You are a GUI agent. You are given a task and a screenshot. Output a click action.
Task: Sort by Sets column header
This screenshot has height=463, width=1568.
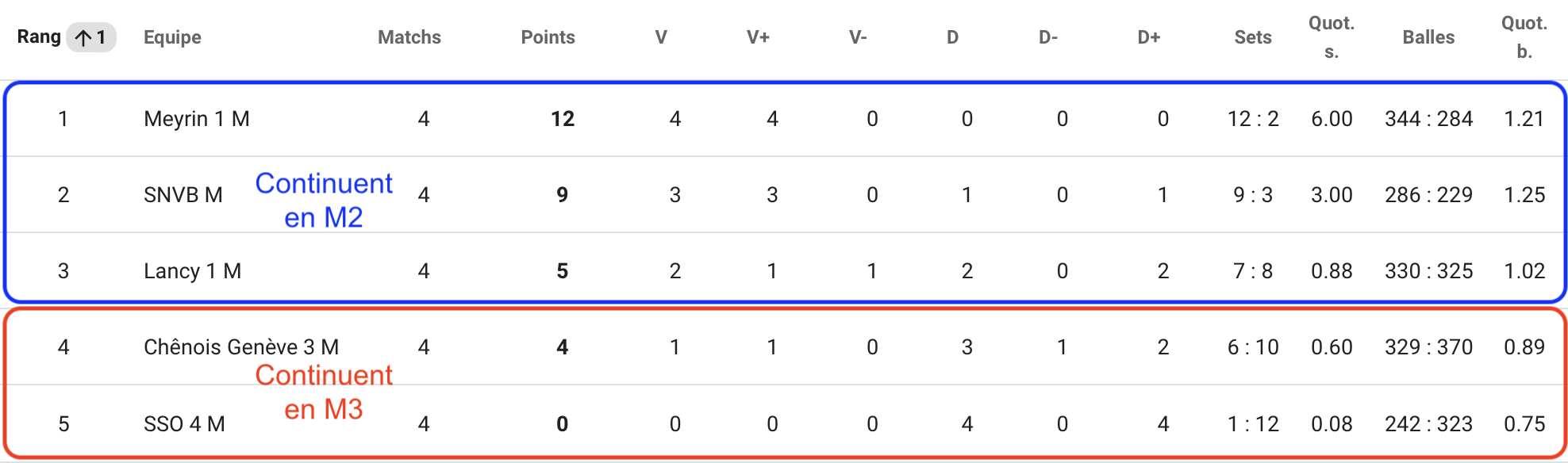(x=1253, y=37)
